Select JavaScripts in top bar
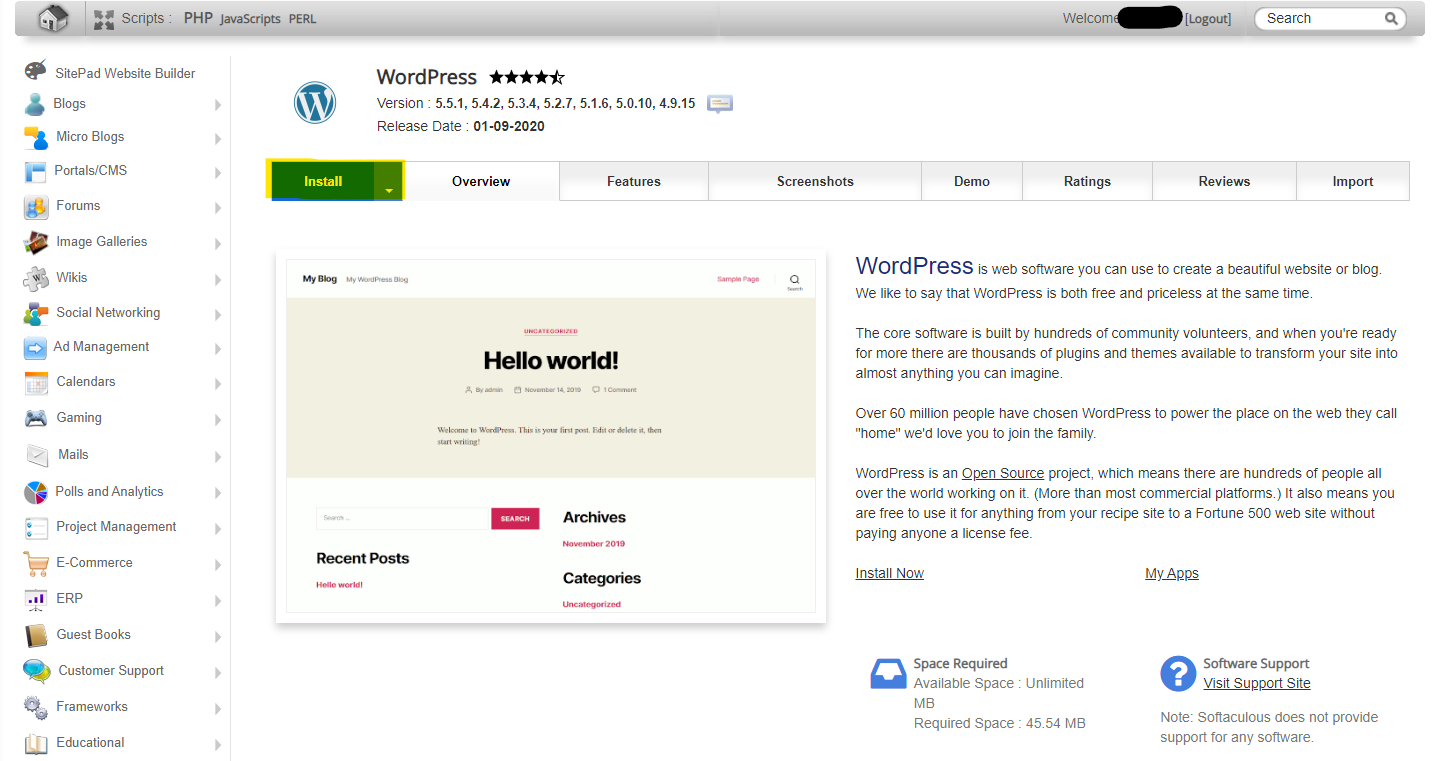The width and height of the screenshot is (1444, 761). [250, 19]
